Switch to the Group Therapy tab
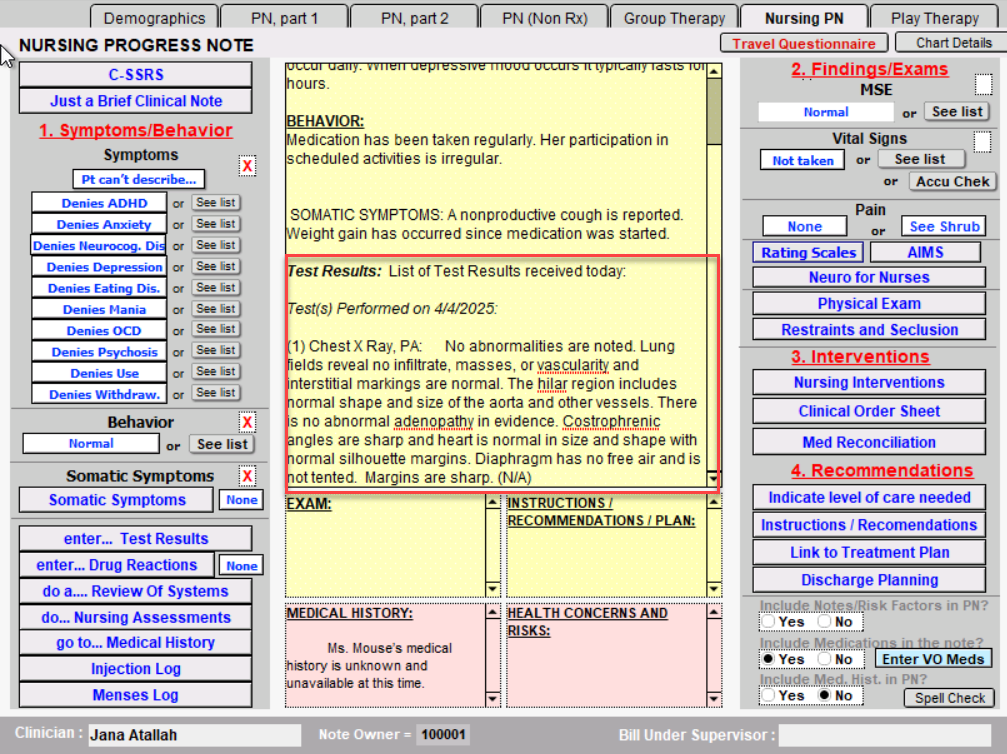This screenshot has height=754, width=1007. point(674,18)
